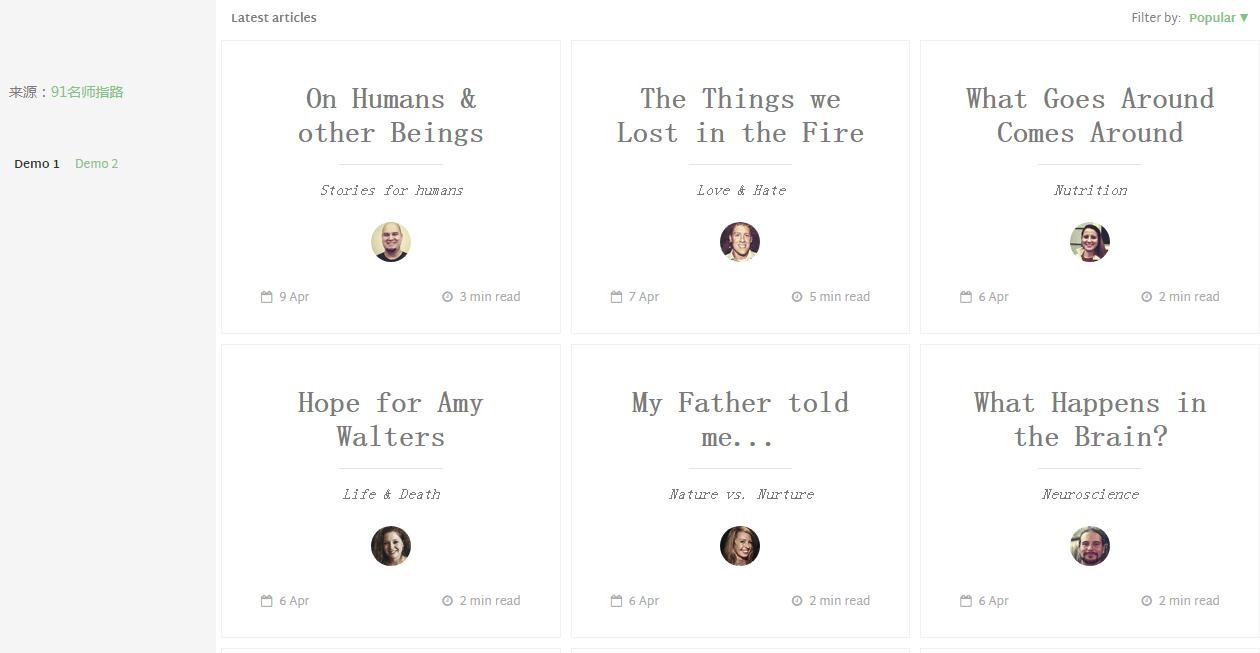Screen dimensions: 1260x653
Task: Click the calendar icon in Hope for Amy Walters card
Action: [267, 601]
